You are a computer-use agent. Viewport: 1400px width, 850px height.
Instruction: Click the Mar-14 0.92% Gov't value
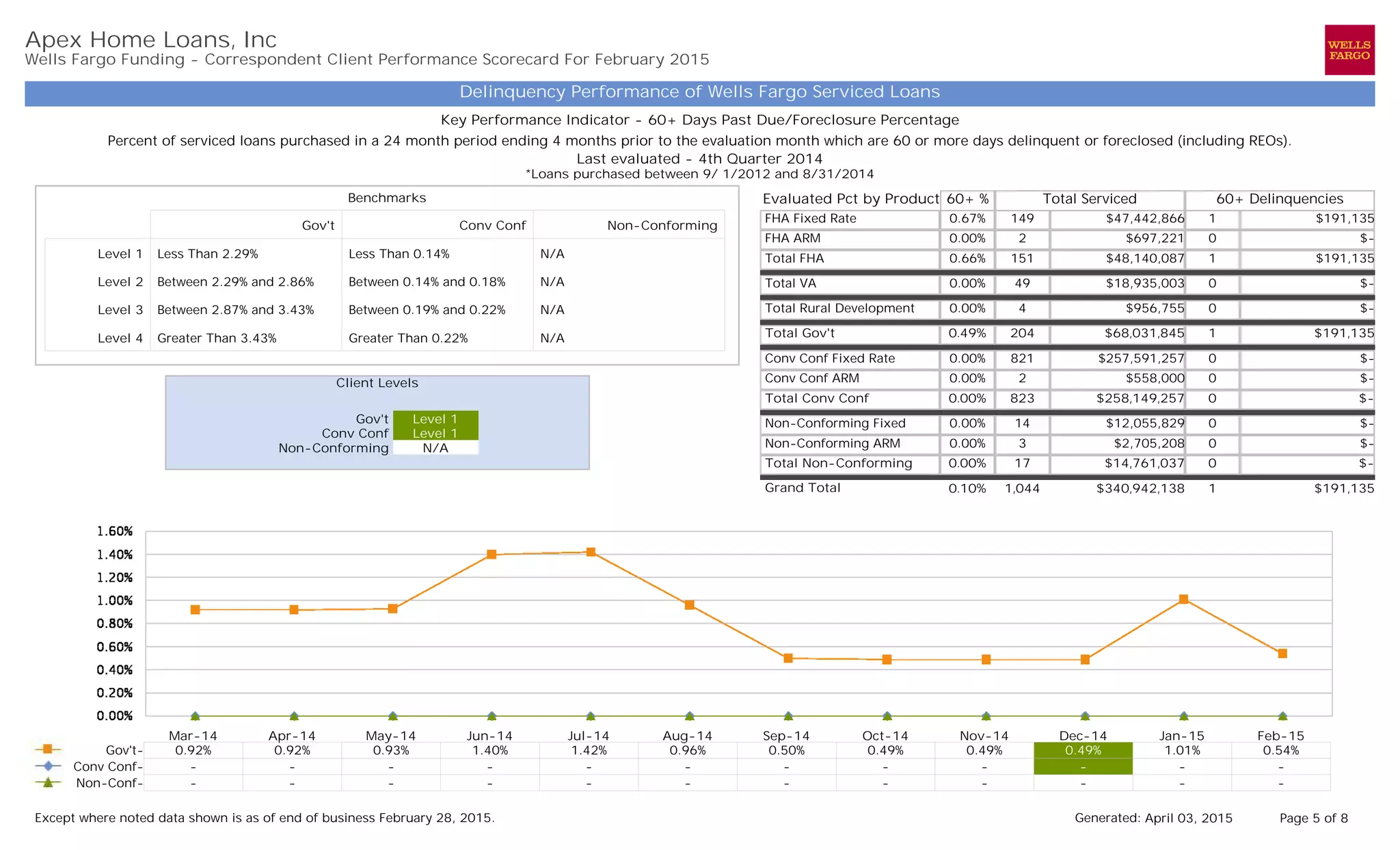[193, 750]
